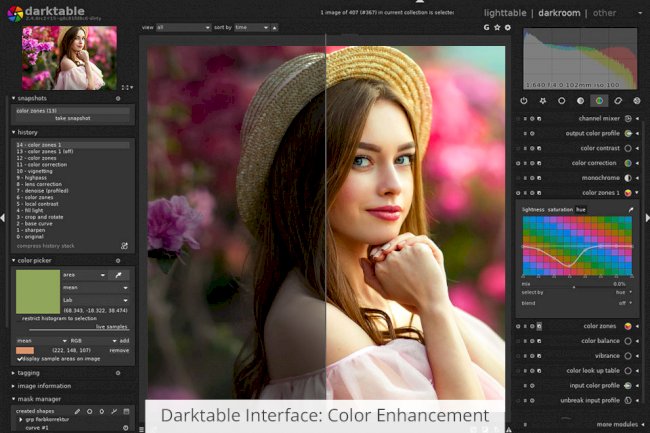Click the eyedropper in color zones module

click(630, 209)
